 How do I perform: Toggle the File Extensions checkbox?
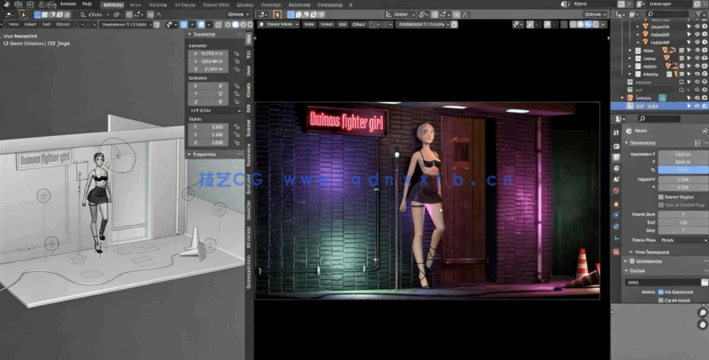point(661,292)
